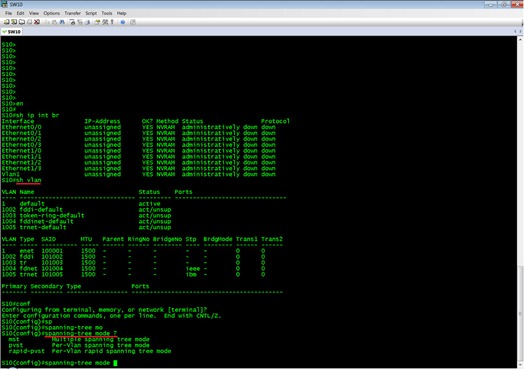Click the Paste toolbar icon
Image resolution: width=524 pixels, height=369 pixels.
[54, 22]
